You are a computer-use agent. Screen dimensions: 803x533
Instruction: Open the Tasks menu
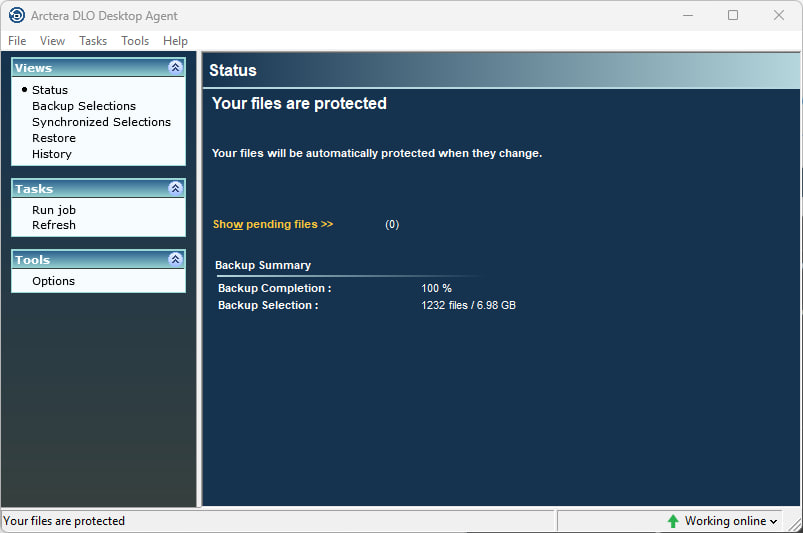click(x=93, y=41)
